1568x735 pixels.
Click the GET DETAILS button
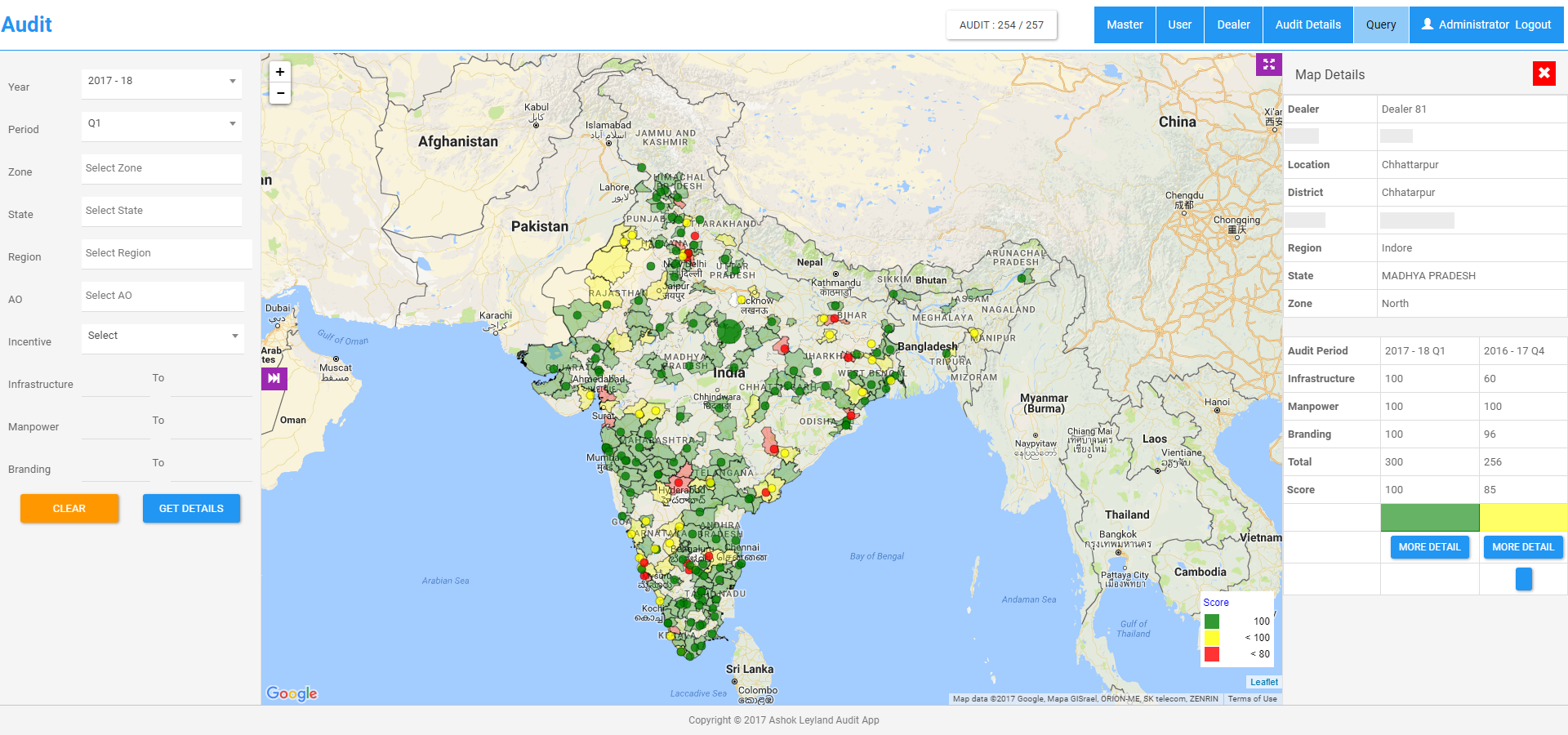click(191, 508)
